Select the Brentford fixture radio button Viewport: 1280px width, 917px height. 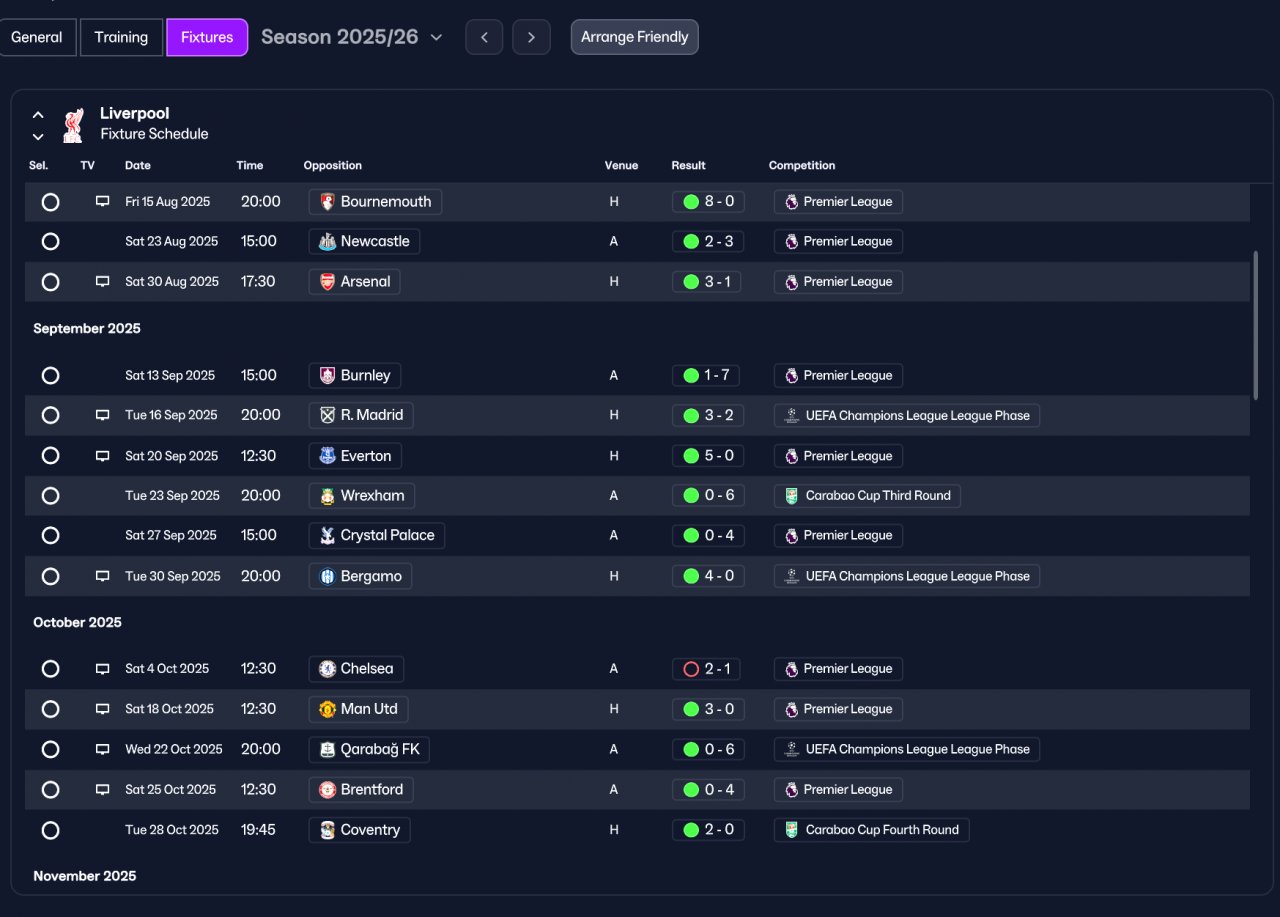coord(50,790)
